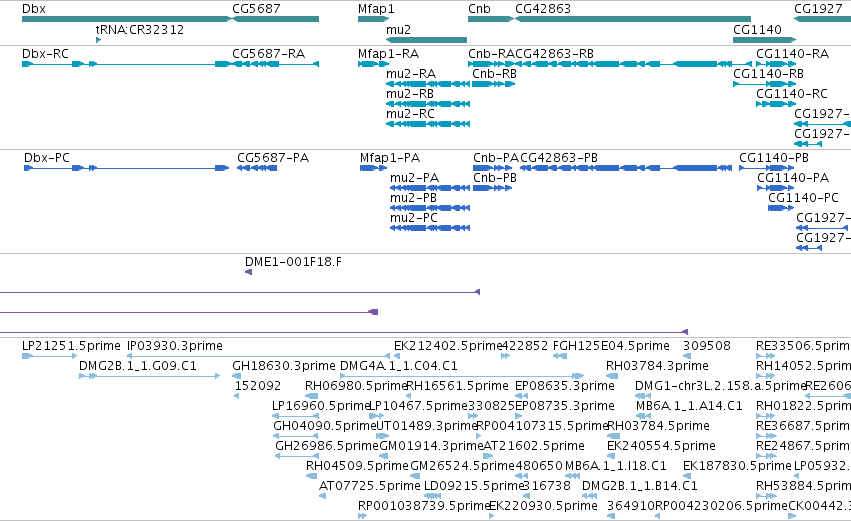
Task: Click the LP21251.5prime EST label
Action: click(x=71, y=346)
